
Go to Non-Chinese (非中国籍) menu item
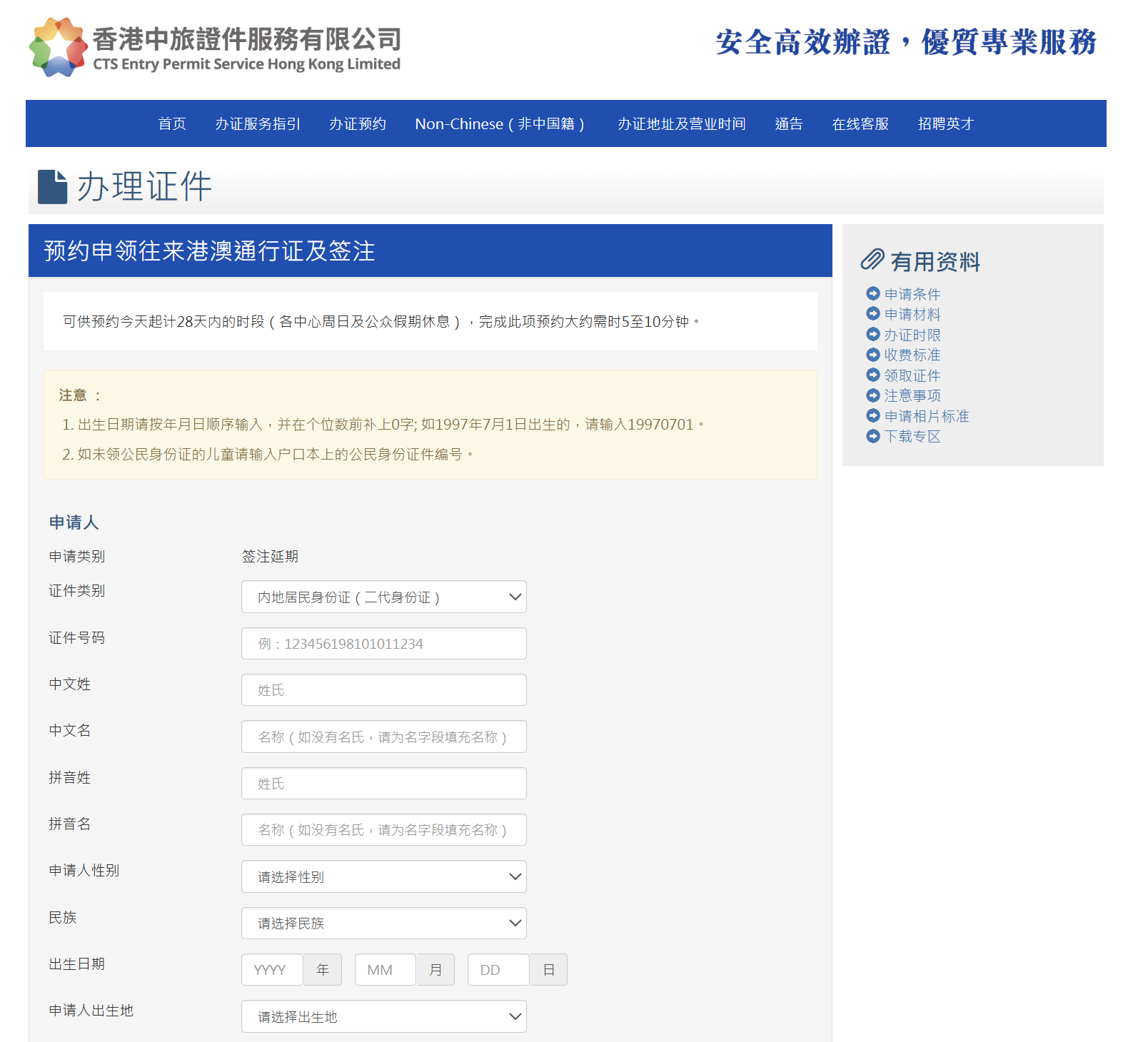(x=500, y=123)
